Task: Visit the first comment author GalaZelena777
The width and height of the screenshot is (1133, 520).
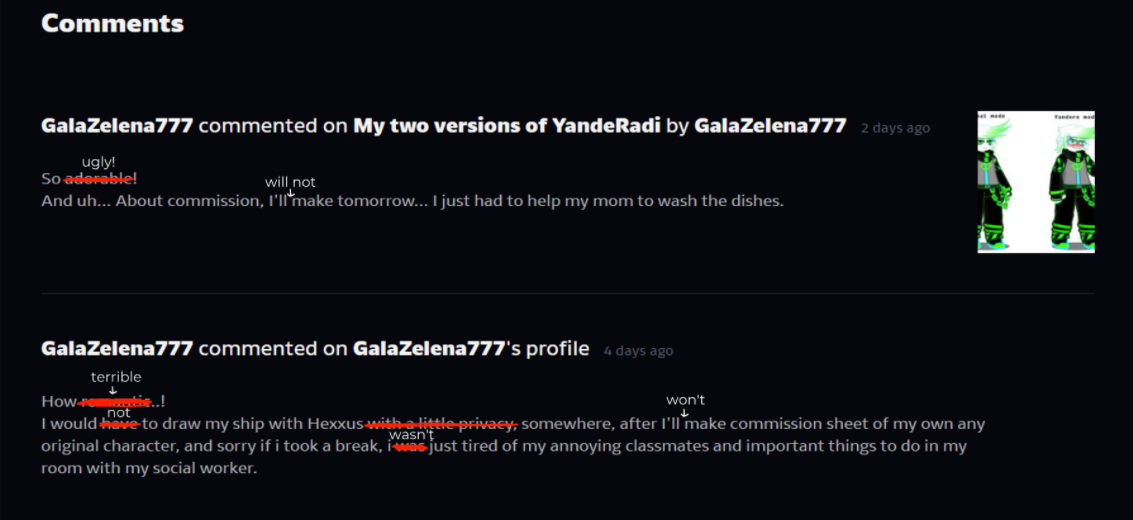Action: (117, 126)
